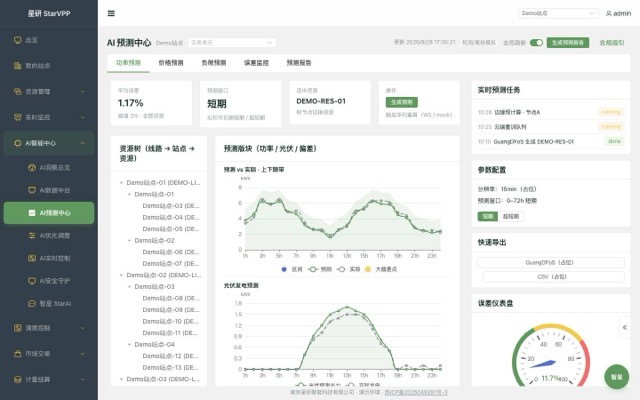Switch to the 负荷预测 tab

(213, 63)
